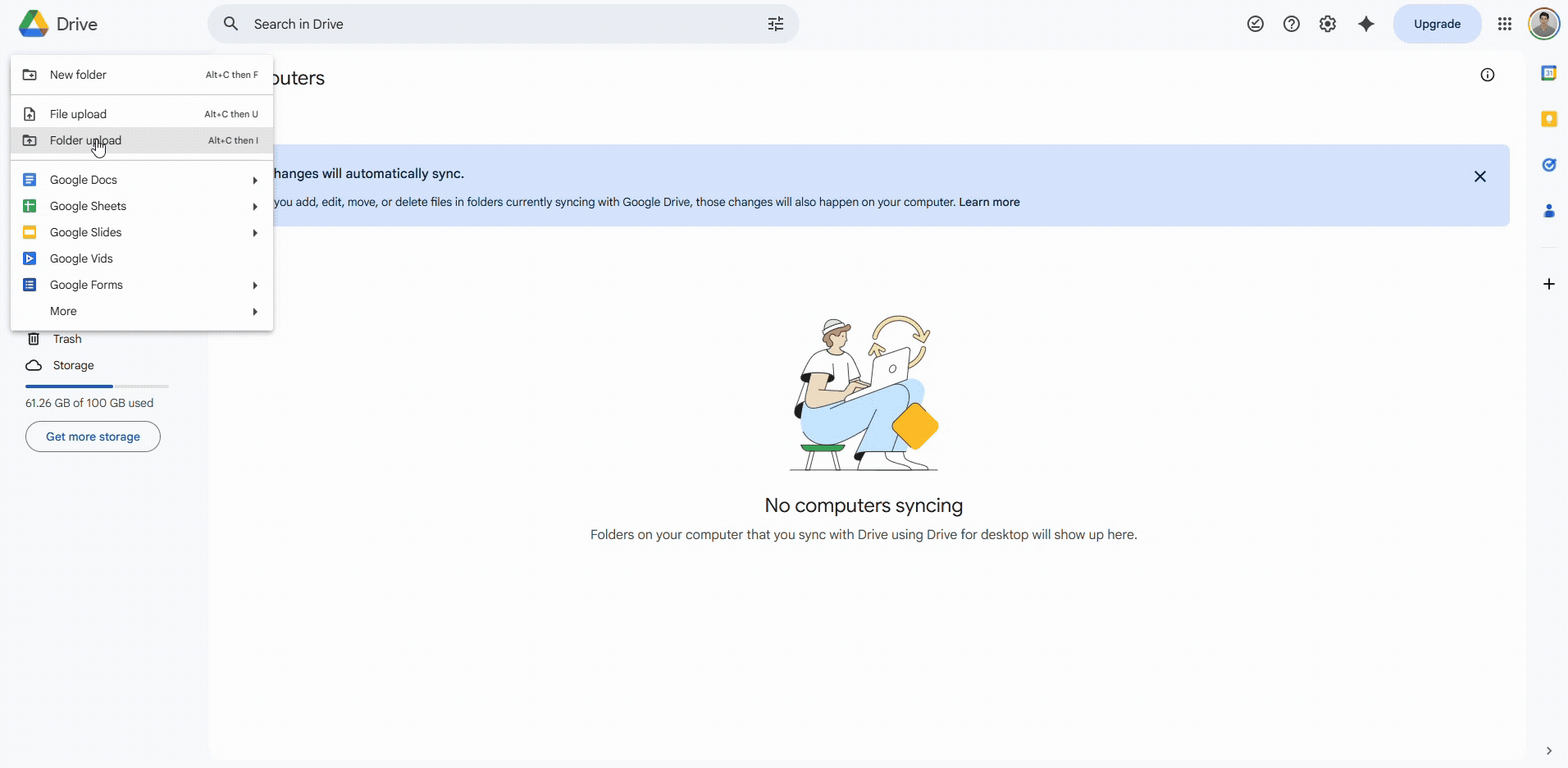
Task: Select Google Docs menu item
Action: [x=142, y=180]
